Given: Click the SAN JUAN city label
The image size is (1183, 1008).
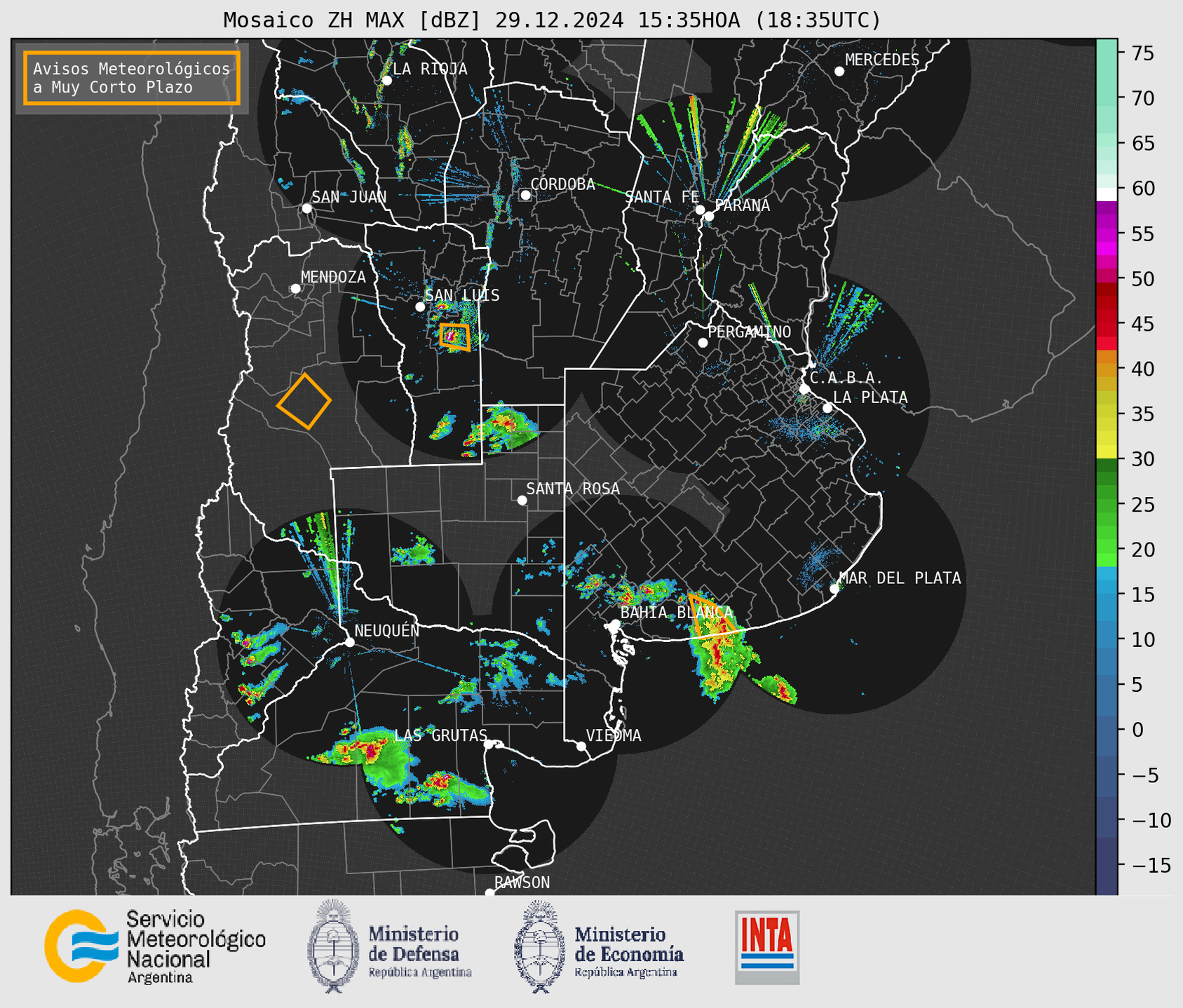Looking at the screenshot, I should pos(349,197).
